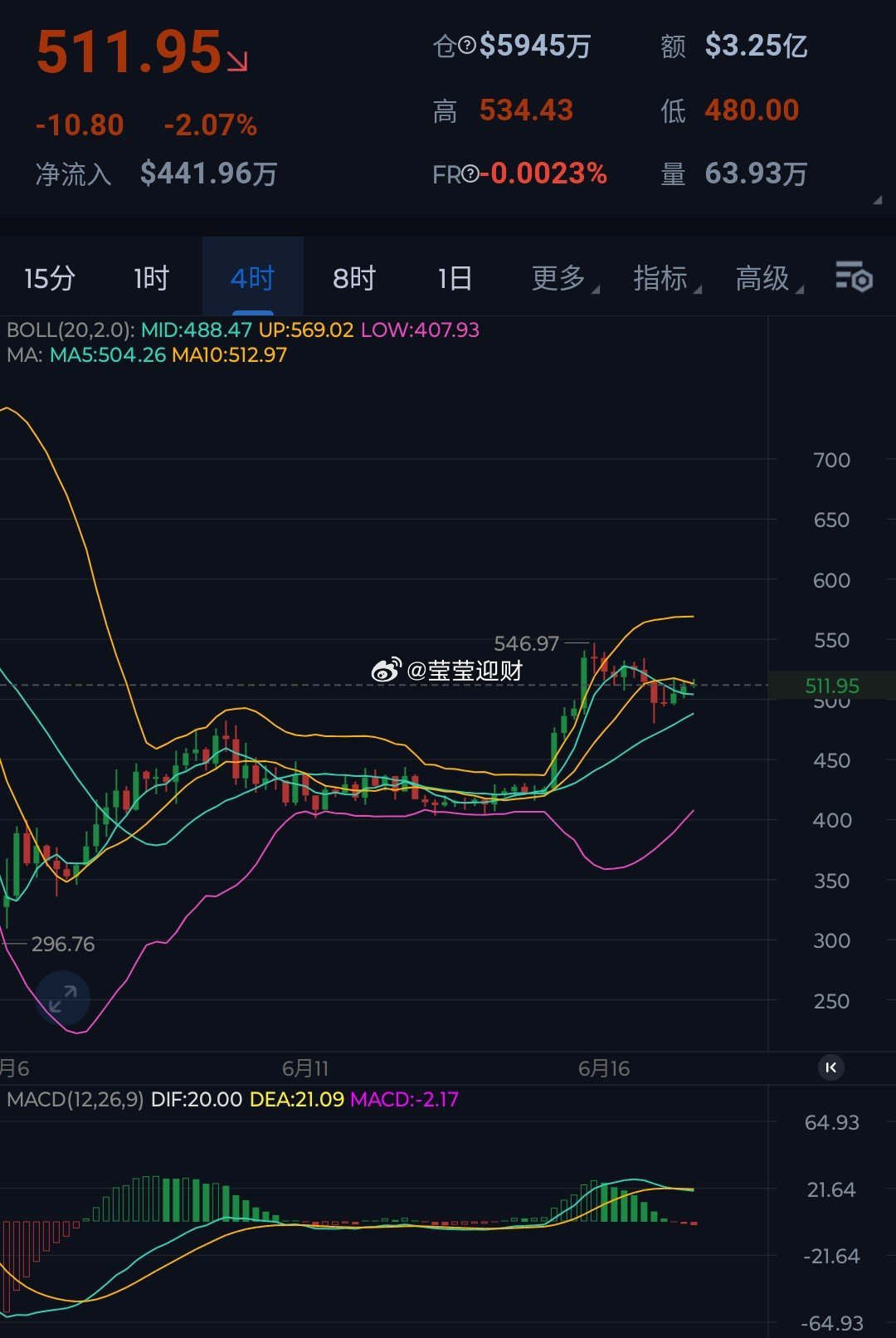Tap the MID:488.47 Bollinger value

point(196,330)
